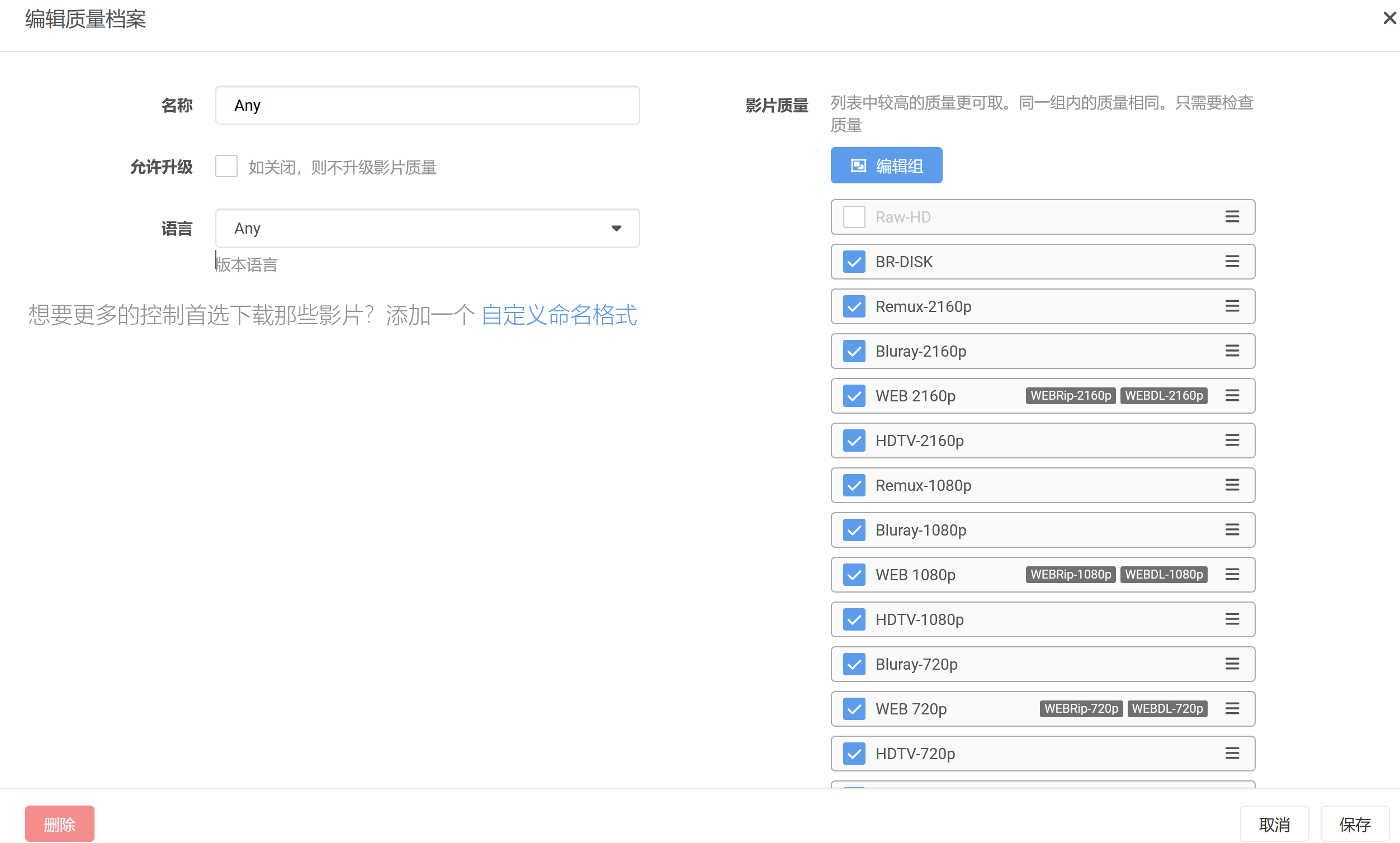Image resolution: width=1400 pixels, height=843 pixels.
Task: Toggle the WEB 1080p group checkbox
Action: coord(854,575)
